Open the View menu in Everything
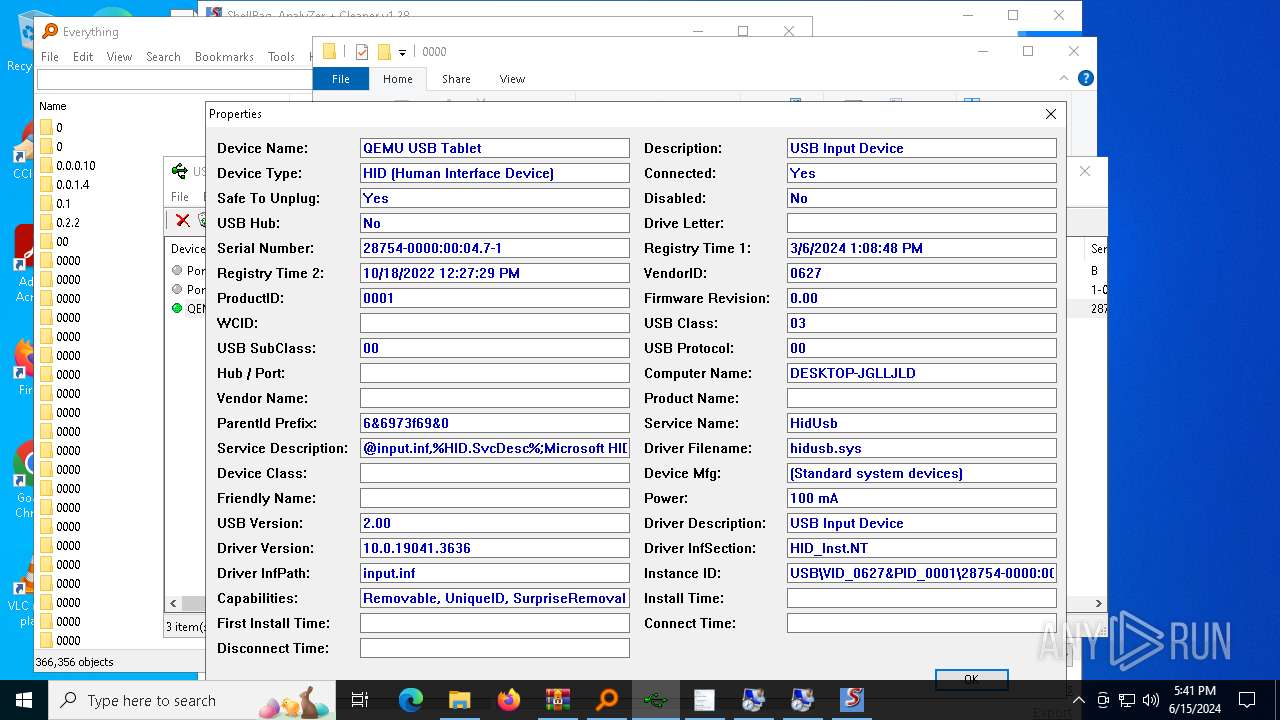Screen dimensions: 1280x720 [119, 57]
